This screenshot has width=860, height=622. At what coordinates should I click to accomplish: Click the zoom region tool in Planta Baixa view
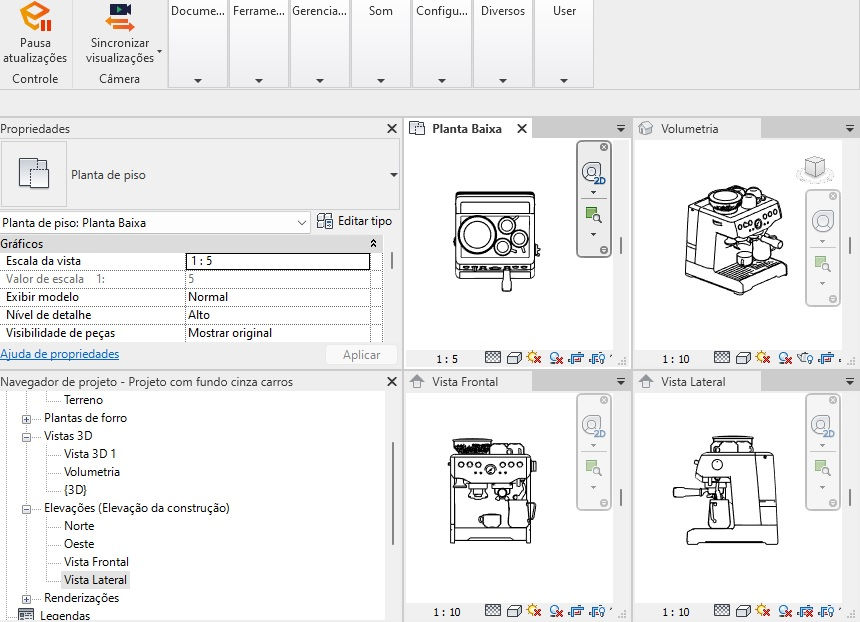pos(593,214)
